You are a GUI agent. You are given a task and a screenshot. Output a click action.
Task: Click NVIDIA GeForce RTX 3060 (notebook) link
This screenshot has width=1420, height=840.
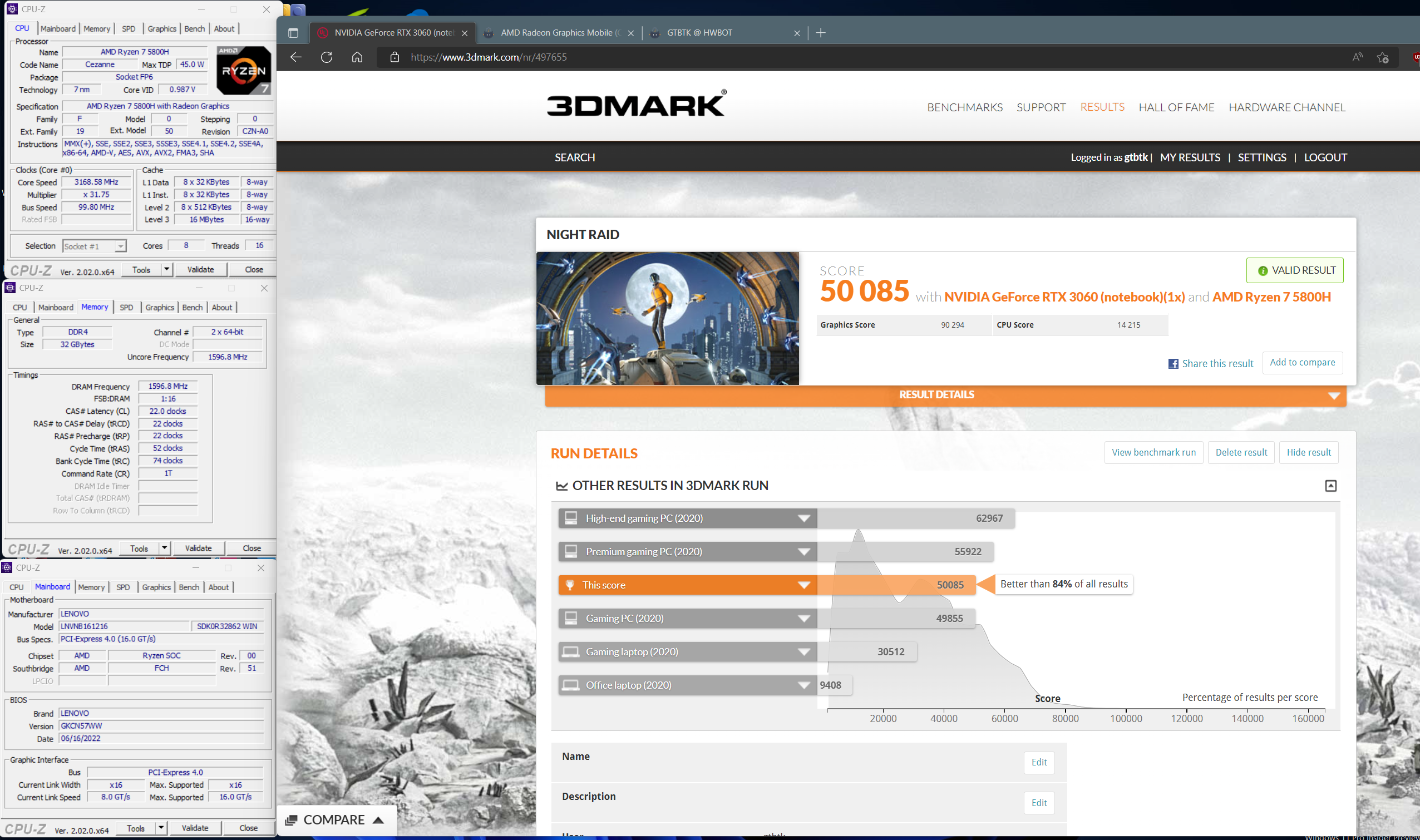coord(1064,297)
